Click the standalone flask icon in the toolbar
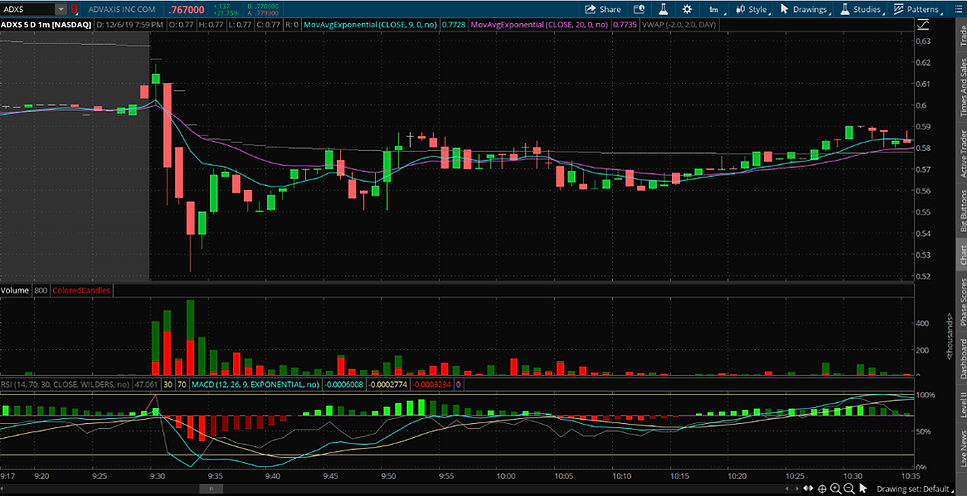The image size is (967, 496). [x=664, y=9]
